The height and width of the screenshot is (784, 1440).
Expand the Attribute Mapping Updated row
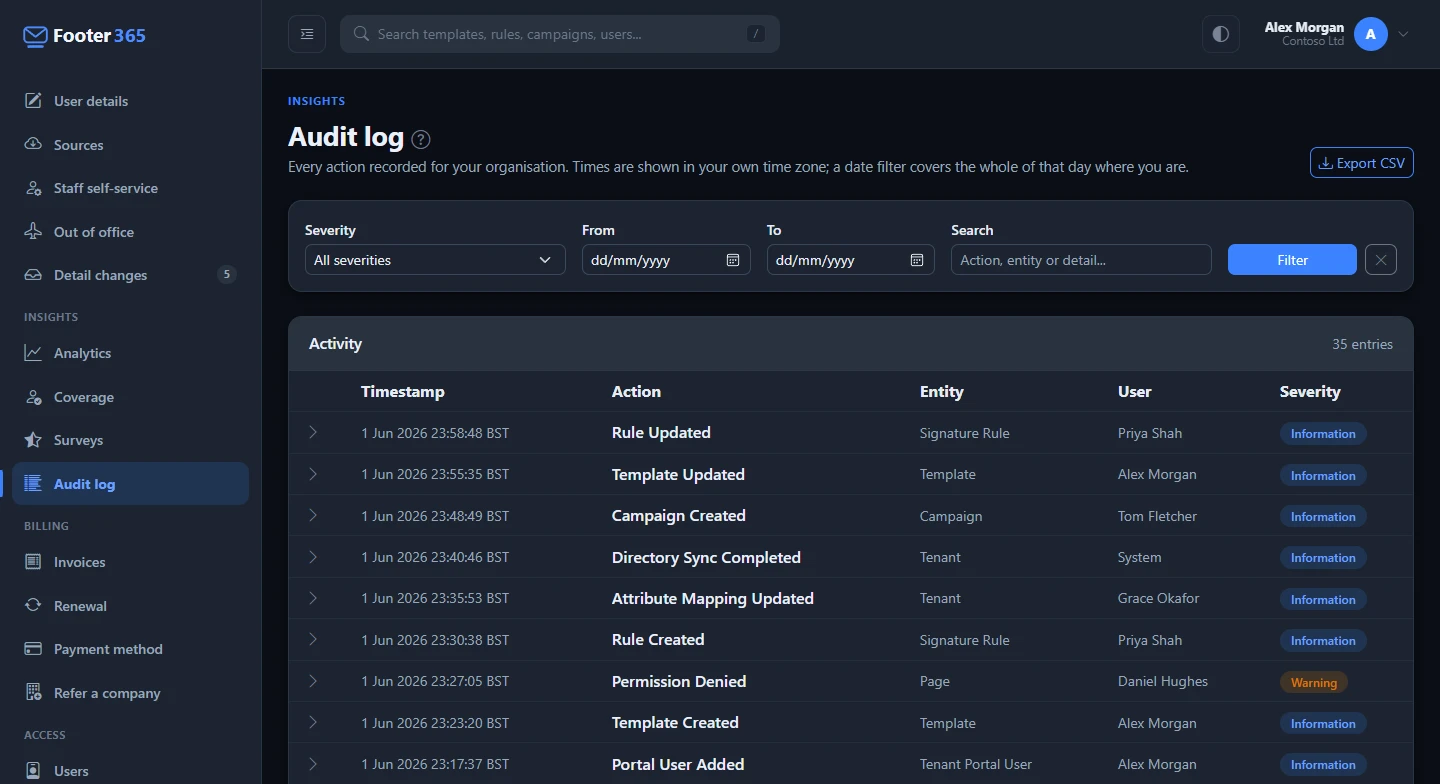(x=313, y=598)
